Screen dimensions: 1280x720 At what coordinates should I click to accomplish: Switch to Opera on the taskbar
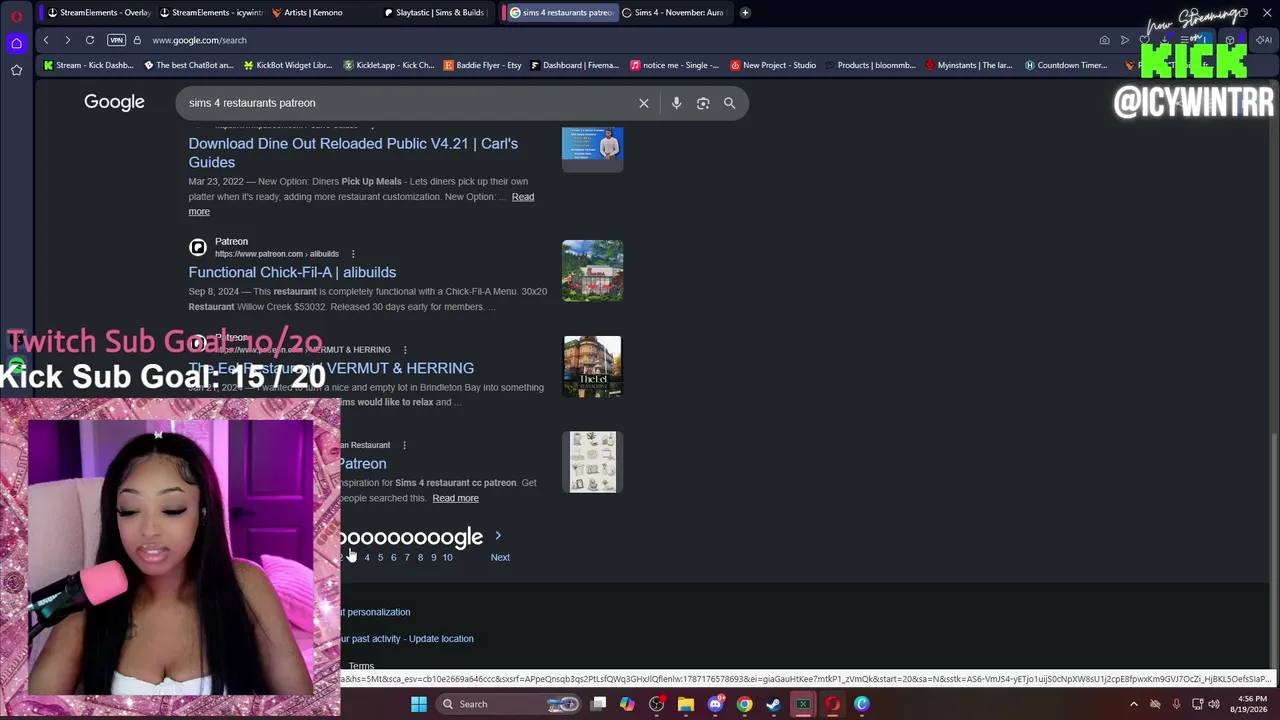[832, 704]
